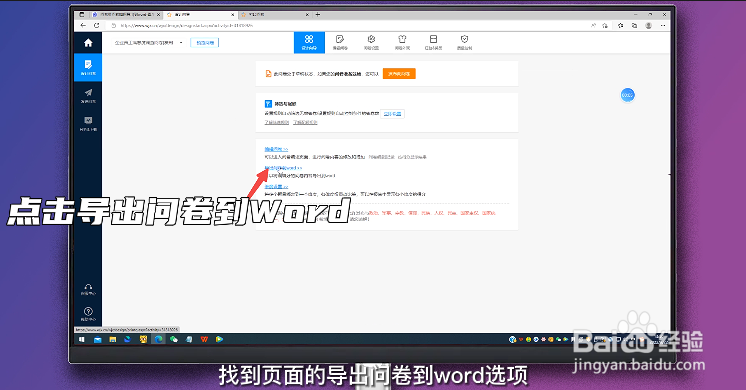Open the Mail app on the taskbar
Screen dimensions: 746x390
click(x=98, y=339)
